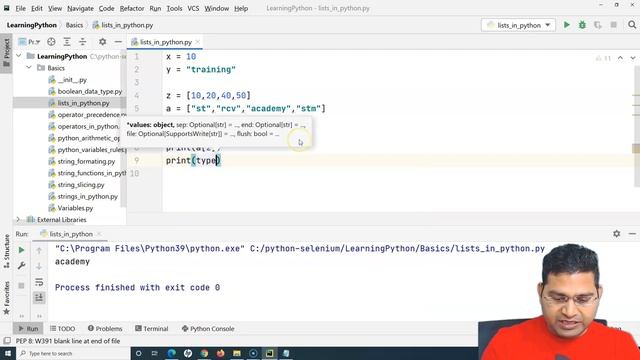Viewport: 640px width, 360px height.
Task: Click Basics in the breadcrumb bar
Action: (74, 25)
